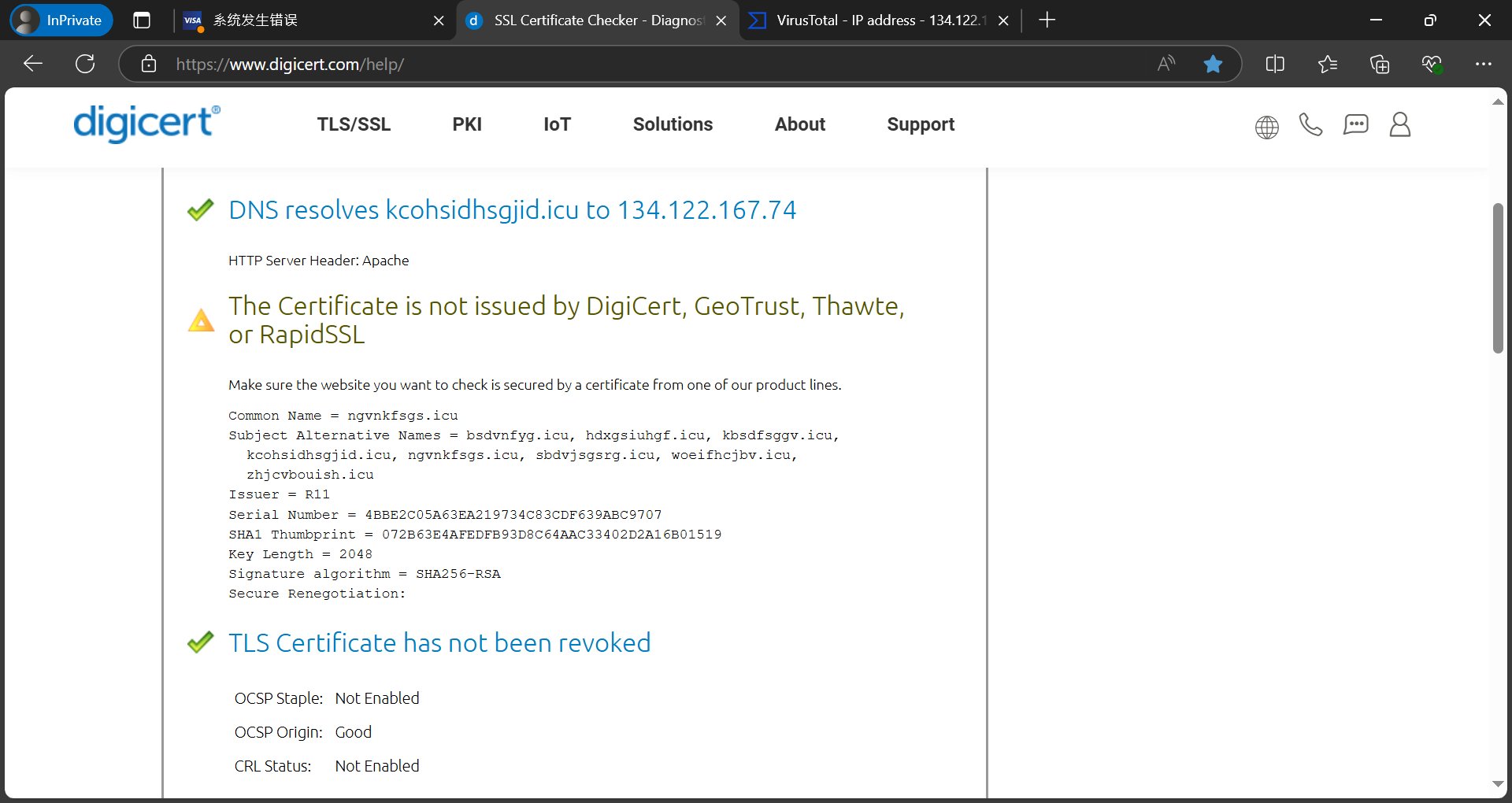
Task: Click the Secure Renegotiation: line
Action: (317, 594)
